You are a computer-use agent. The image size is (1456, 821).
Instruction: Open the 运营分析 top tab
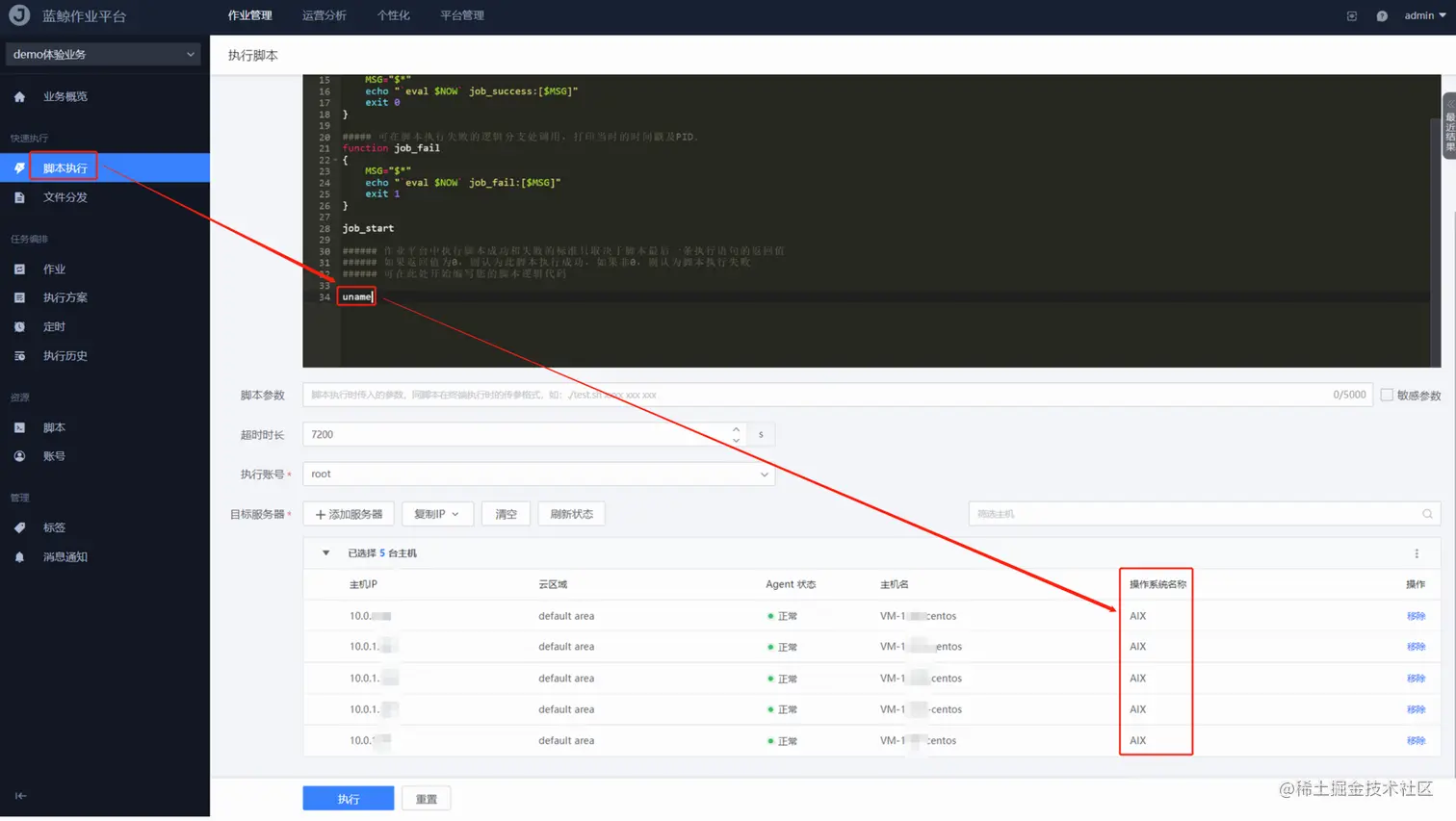tap(324, 15)
